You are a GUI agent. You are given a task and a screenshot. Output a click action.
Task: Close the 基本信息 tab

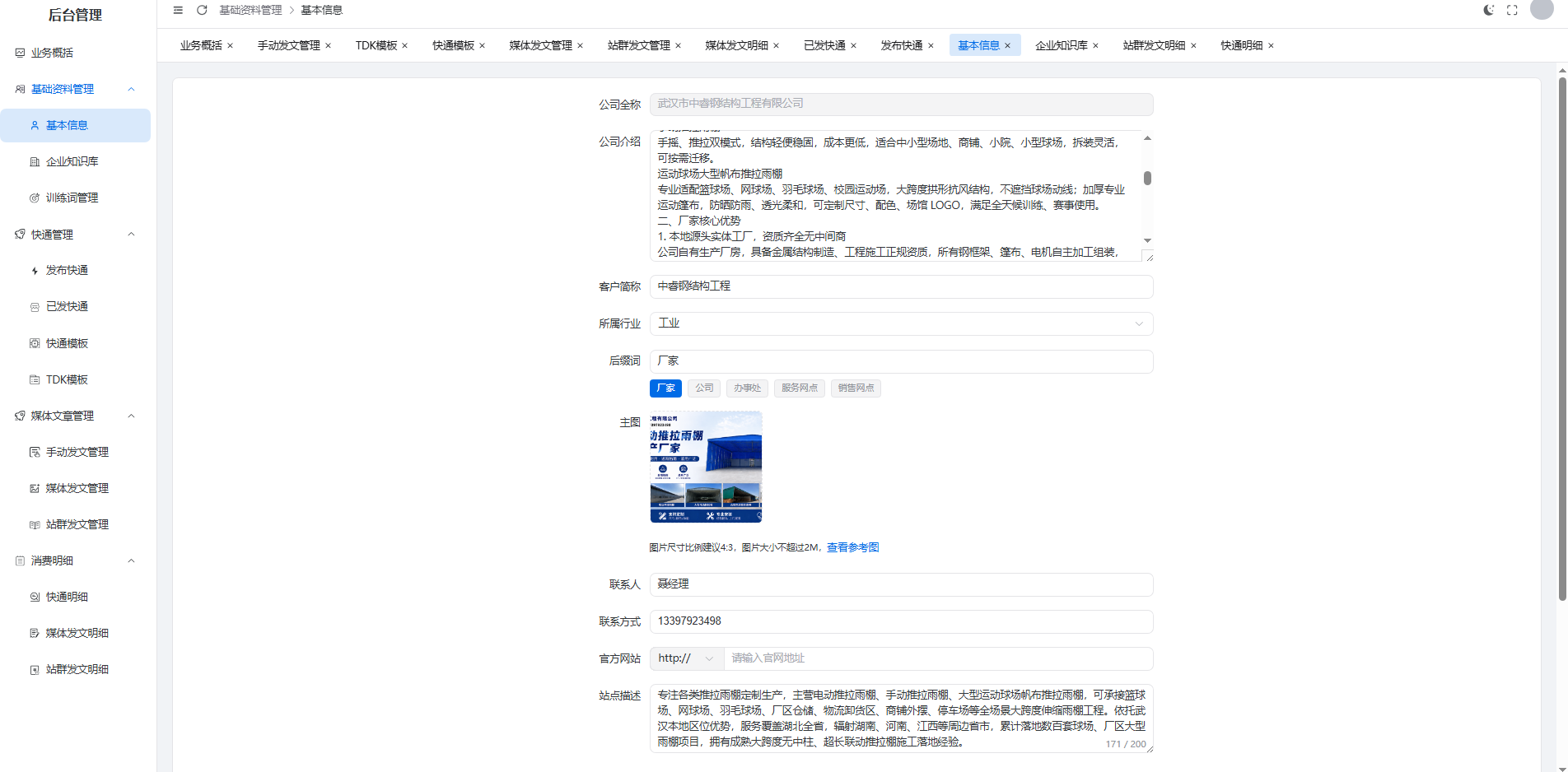pos(1008,45)
